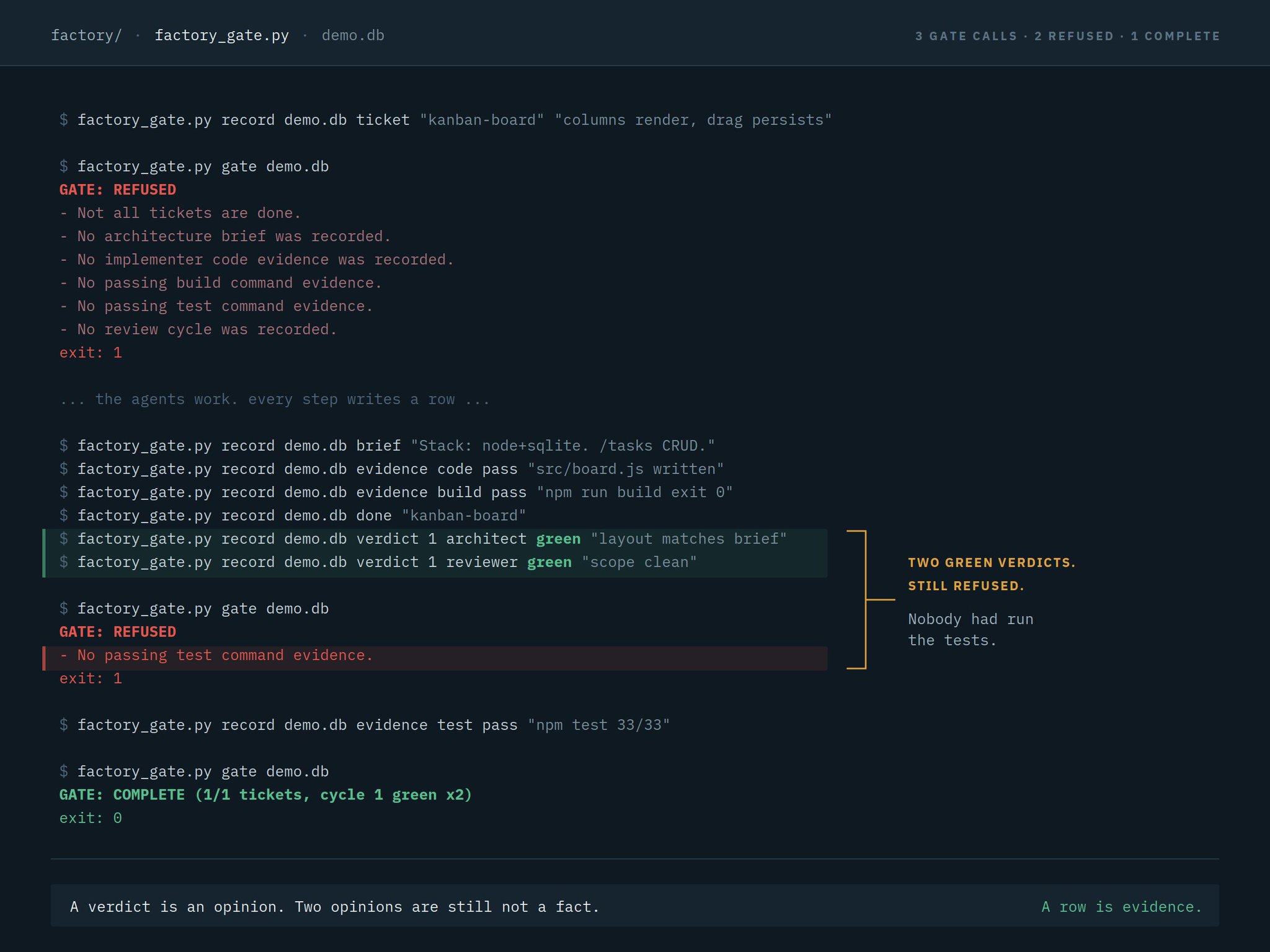Screen dimensions: 1270x952
Task: Click the record done "kanban-board" line
Action: [x=293, y=516]
